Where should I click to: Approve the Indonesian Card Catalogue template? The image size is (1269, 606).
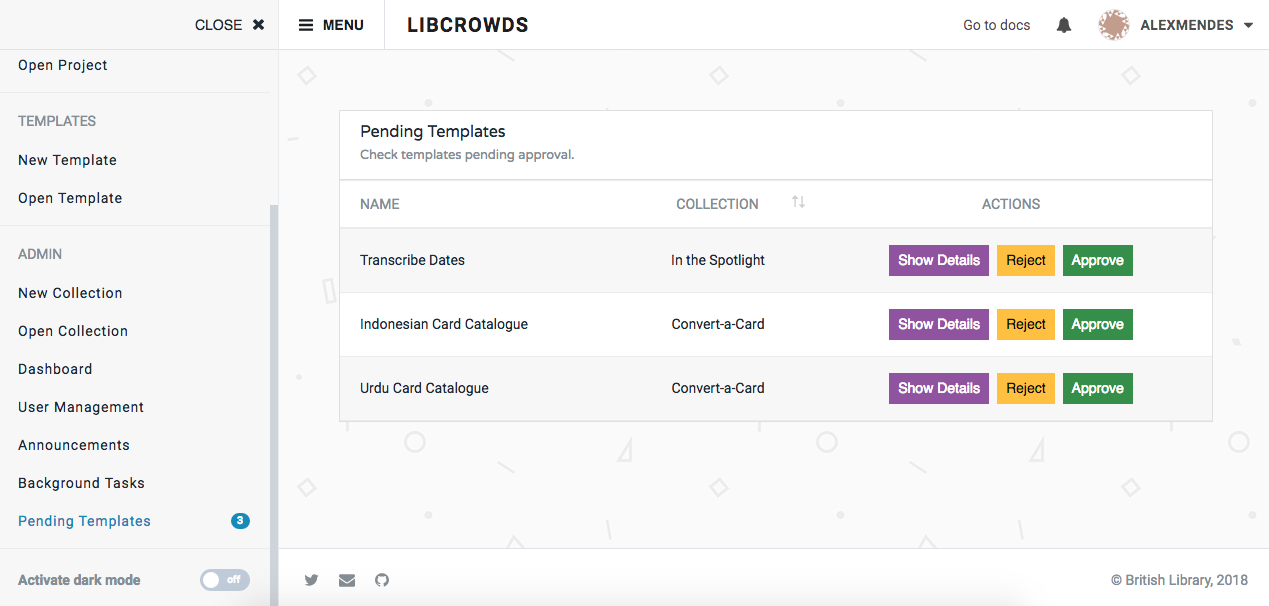[1097, 324]
